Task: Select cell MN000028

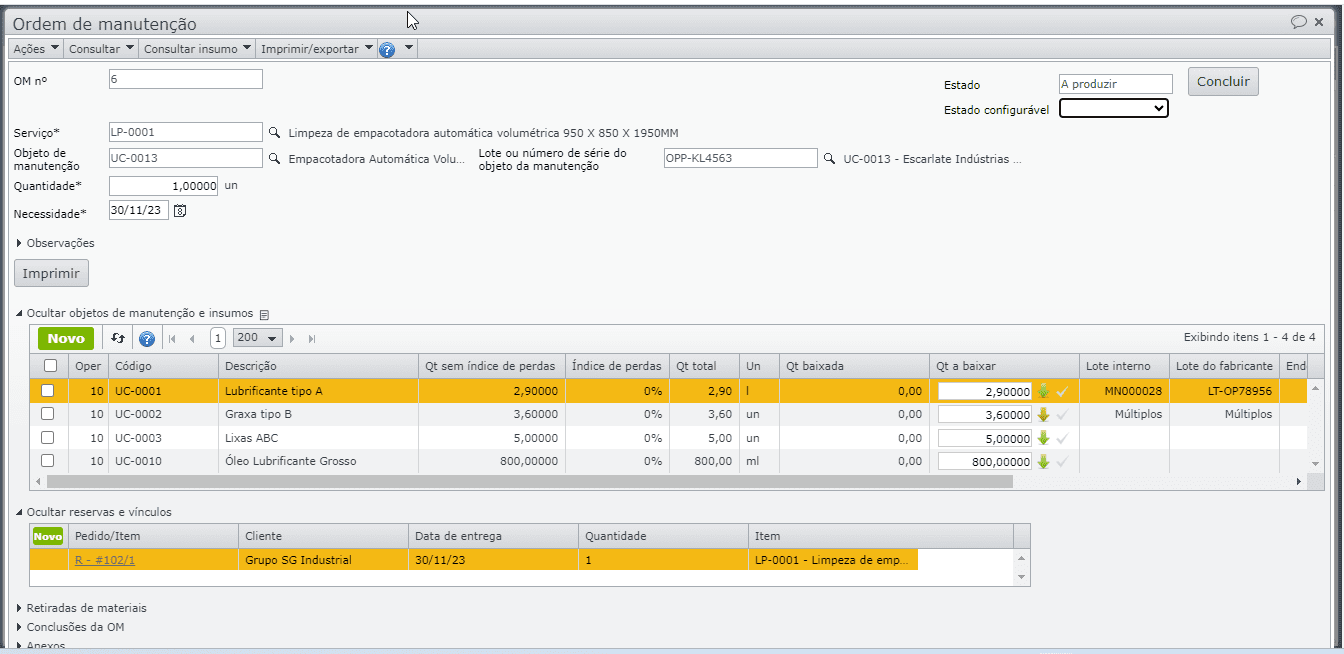Action: click(x=1123, y=391)
